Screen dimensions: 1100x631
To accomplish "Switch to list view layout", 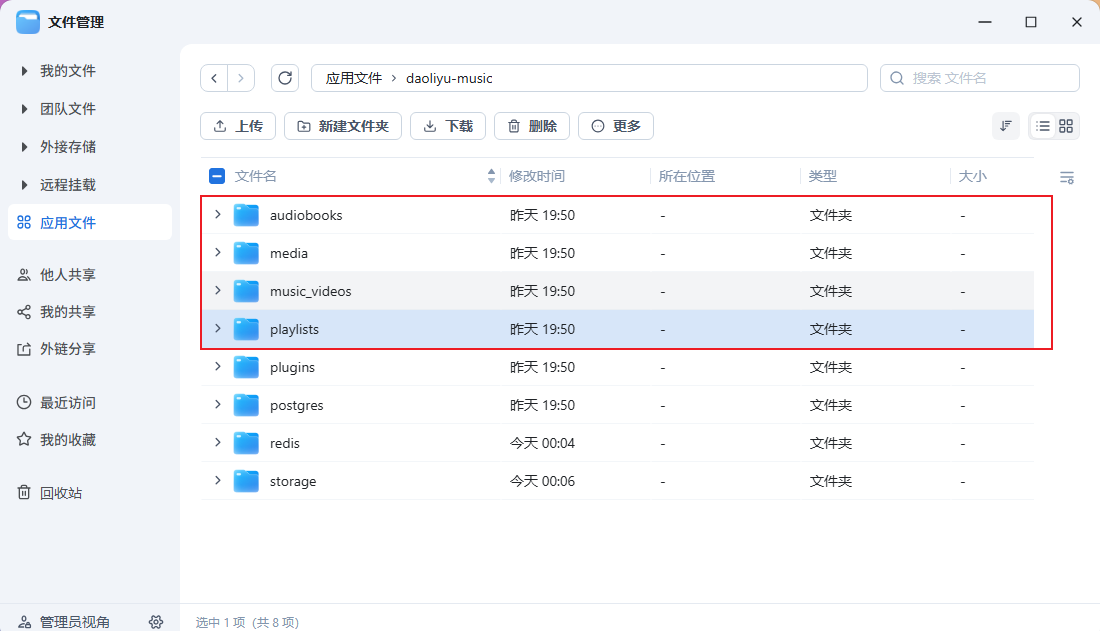I will [x=1043, y=126].
